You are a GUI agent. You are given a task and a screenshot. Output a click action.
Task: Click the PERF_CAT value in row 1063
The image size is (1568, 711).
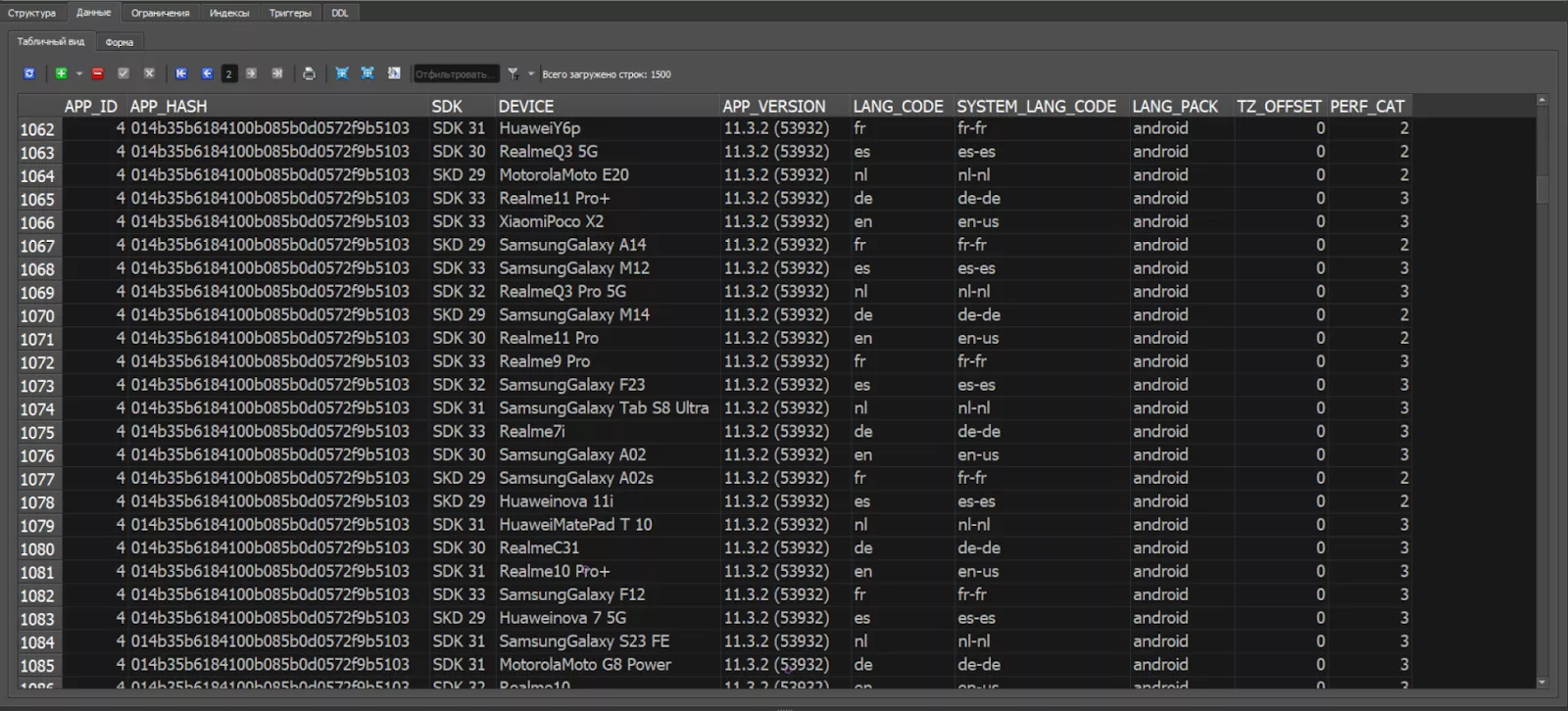(1370, 151)
